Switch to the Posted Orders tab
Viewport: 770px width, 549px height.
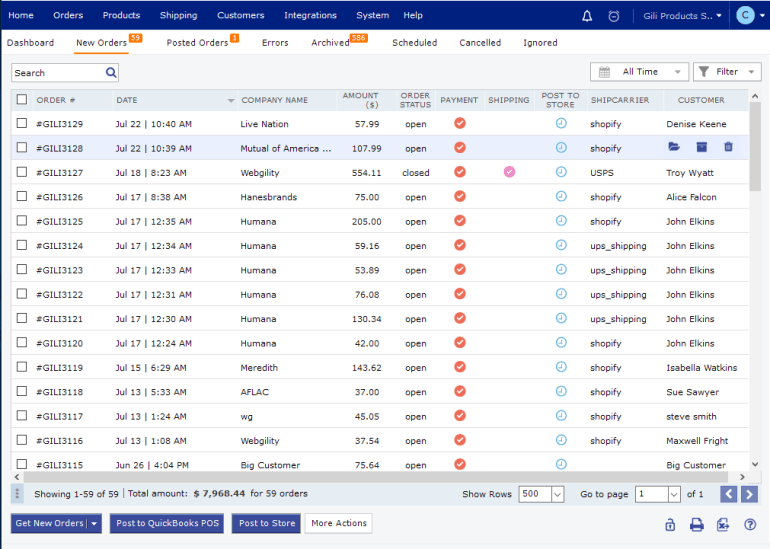197,43
